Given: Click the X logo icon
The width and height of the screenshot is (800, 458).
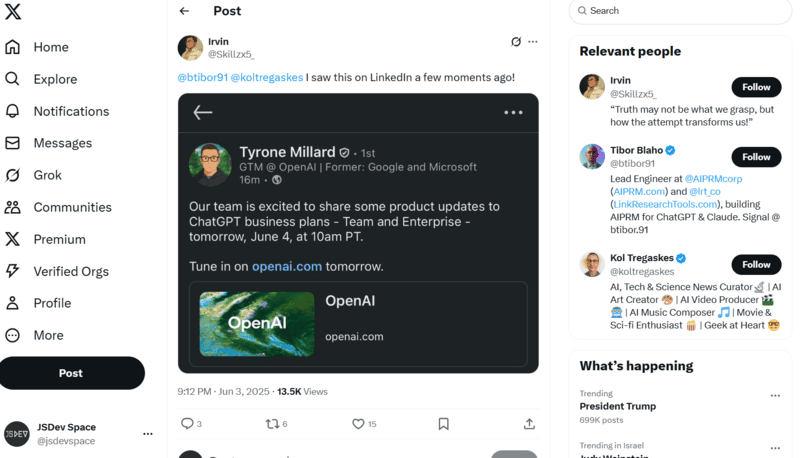Looking at the screenshot, I should click(x=13, y=12).
